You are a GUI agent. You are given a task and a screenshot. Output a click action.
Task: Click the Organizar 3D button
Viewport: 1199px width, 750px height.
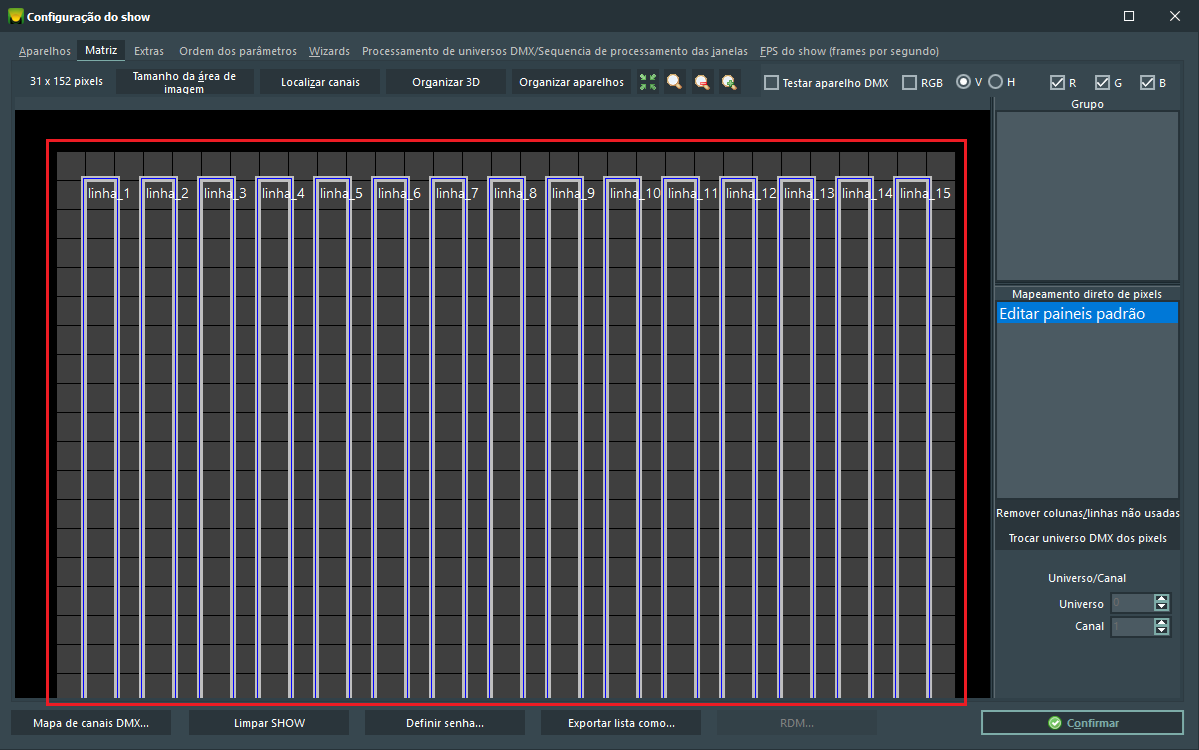pyautogui.click(x=446, y=82)
